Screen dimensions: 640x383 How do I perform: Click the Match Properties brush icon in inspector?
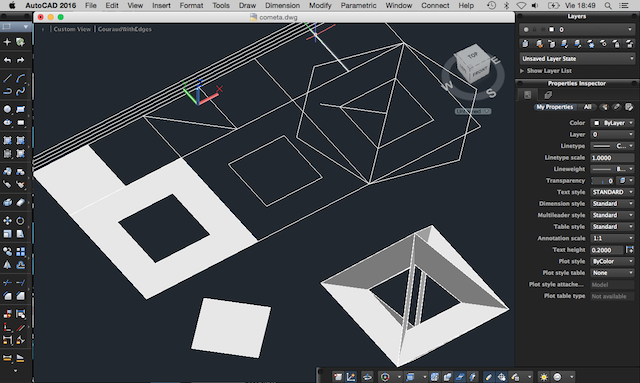click(x=616, y=107)
